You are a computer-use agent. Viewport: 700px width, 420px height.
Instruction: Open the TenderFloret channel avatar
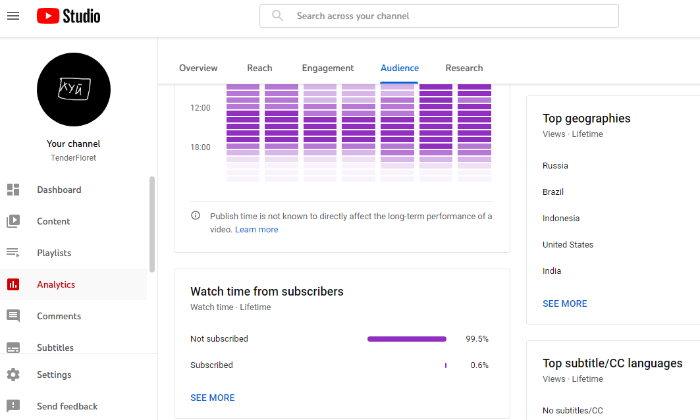point(74,89)
